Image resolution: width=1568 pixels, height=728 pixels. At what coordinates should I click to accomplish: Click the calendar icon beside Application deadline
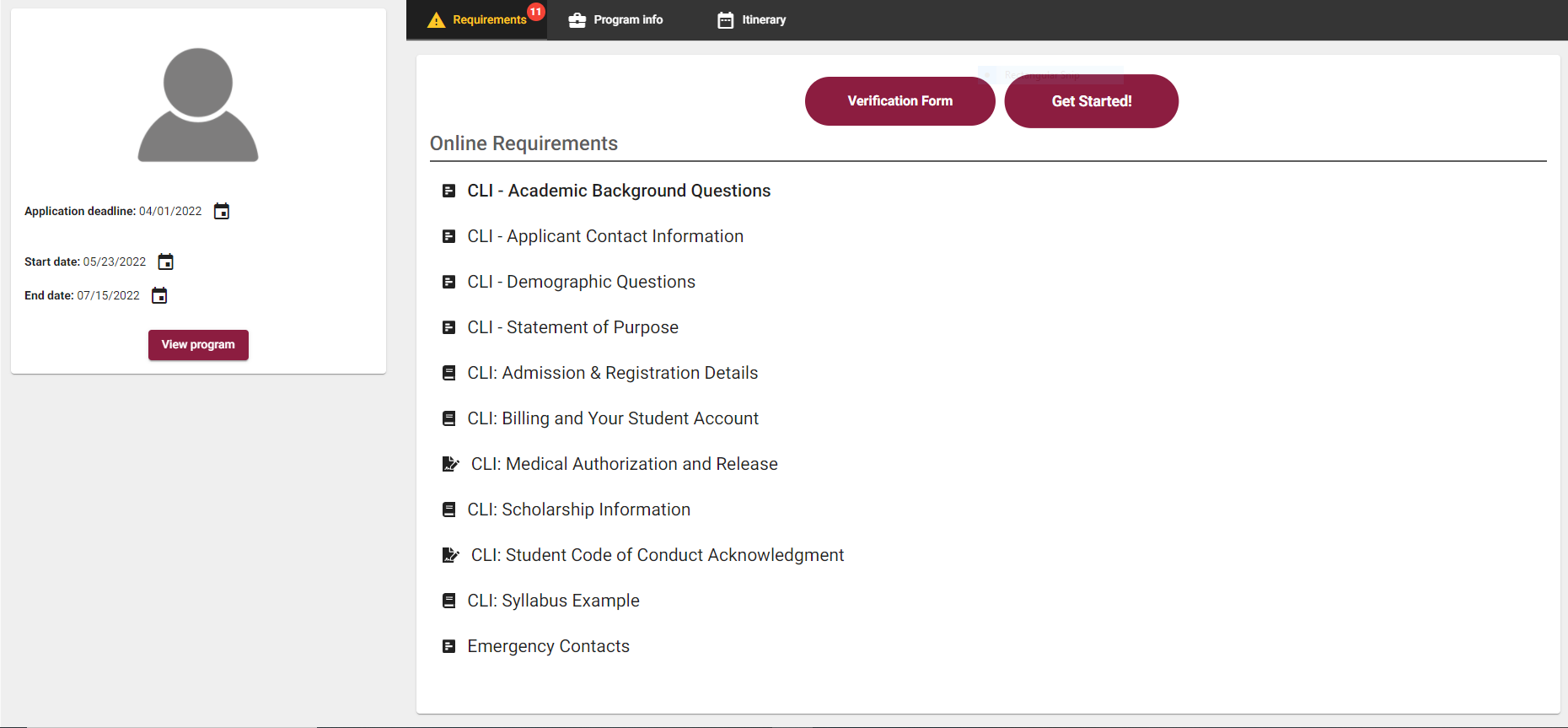point(222,211)
